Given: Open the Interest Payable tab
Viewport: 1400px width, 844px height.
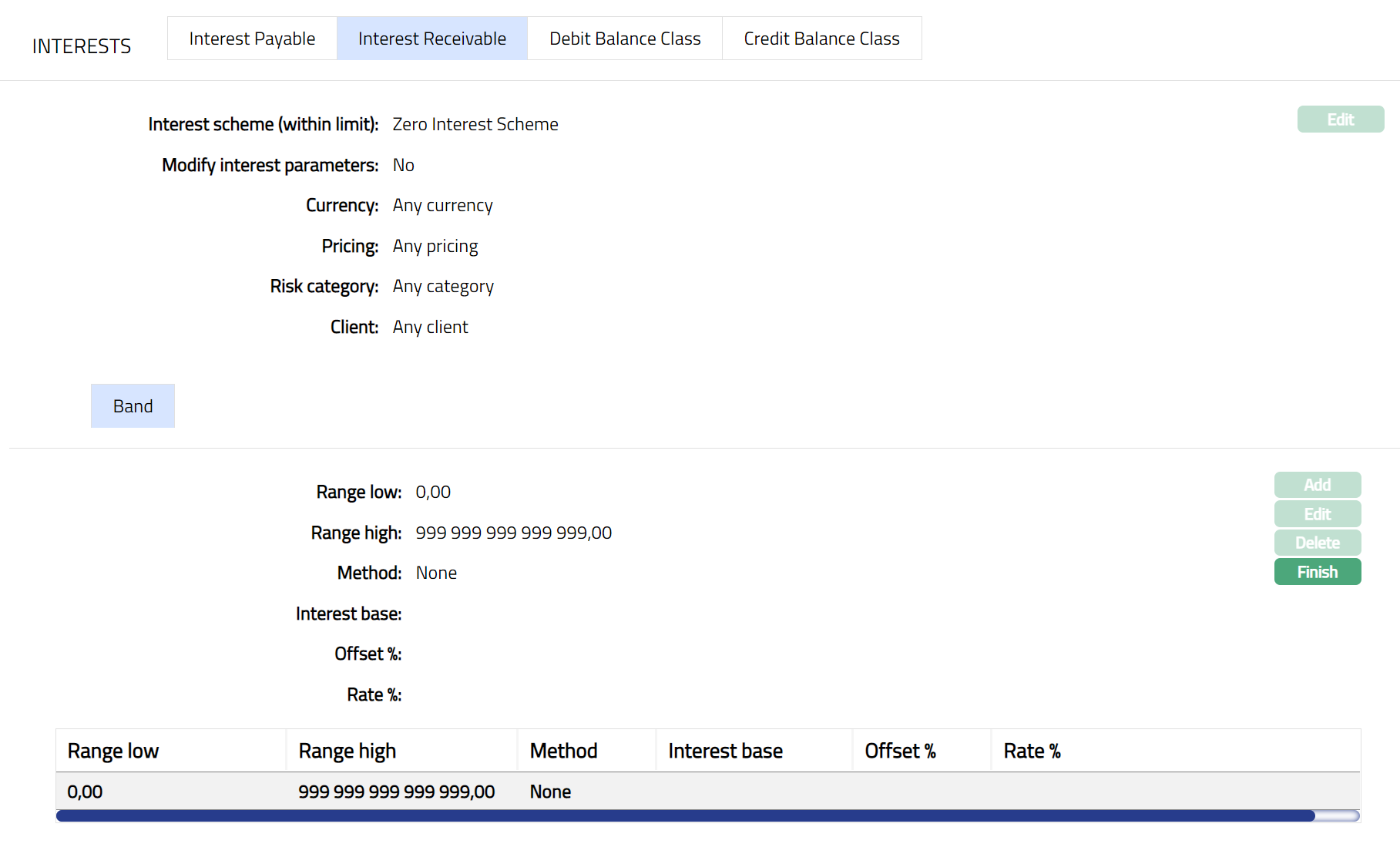Looking at the screenshot, I should (252, 39).
